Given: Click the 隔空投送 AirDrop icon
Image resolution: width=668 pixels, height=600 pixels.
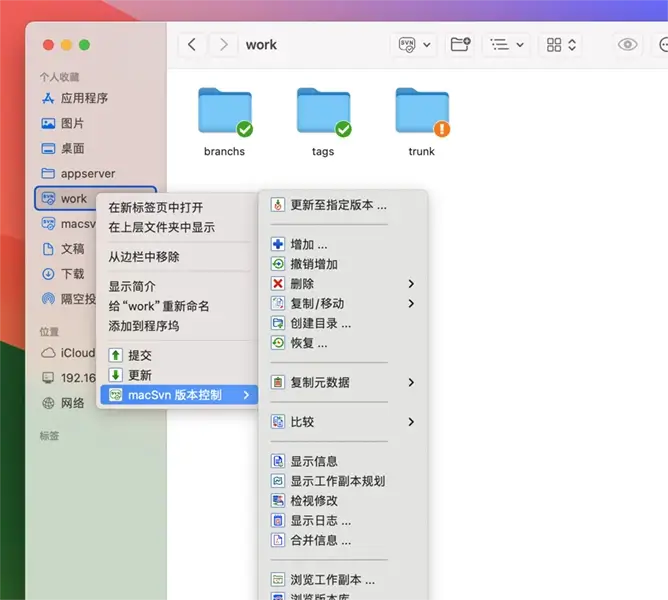Looking at the screenshot, I should (48, 299).
